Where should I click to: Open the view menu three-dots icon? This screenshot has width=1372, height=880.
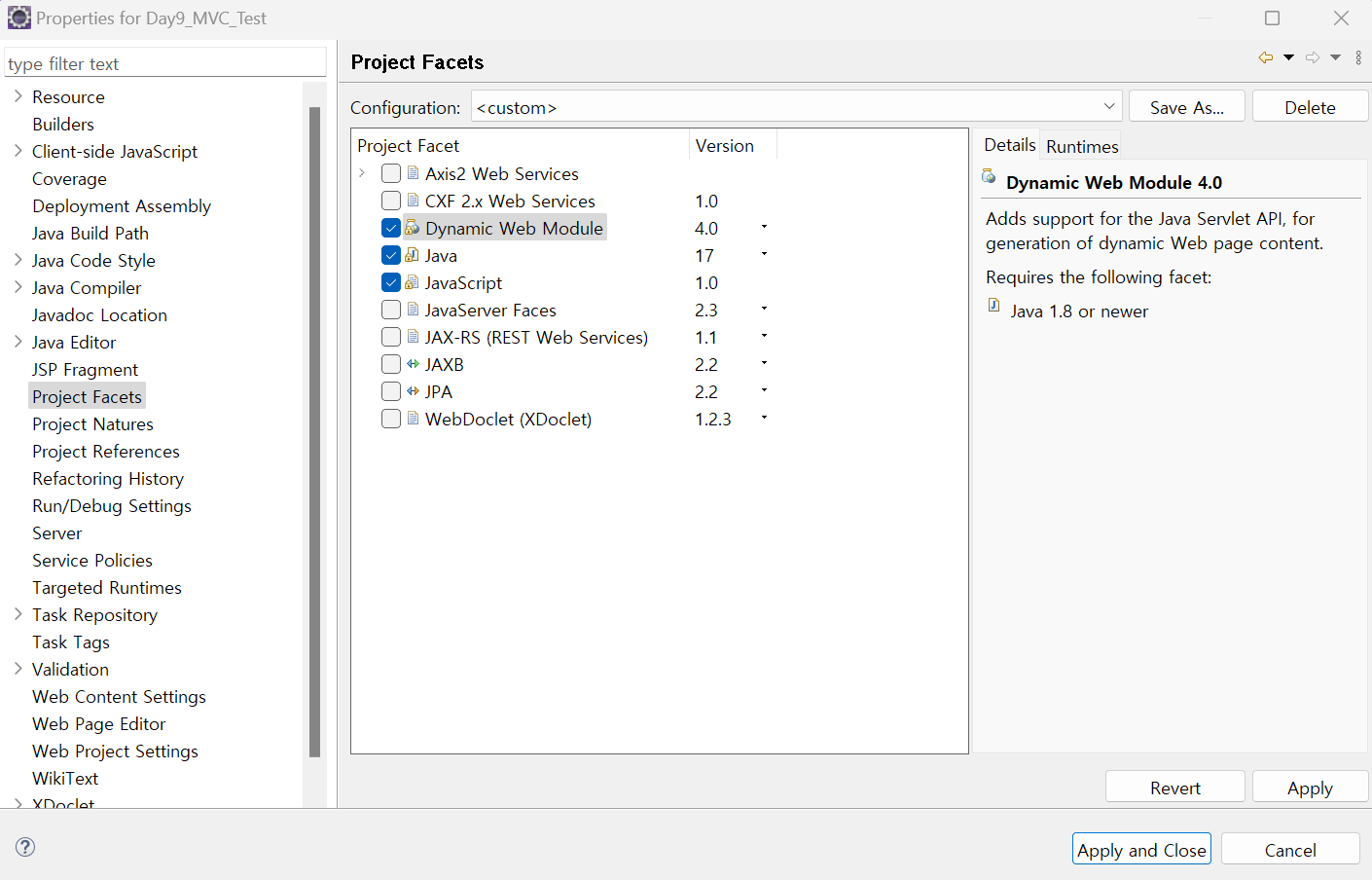[1358, 58]
